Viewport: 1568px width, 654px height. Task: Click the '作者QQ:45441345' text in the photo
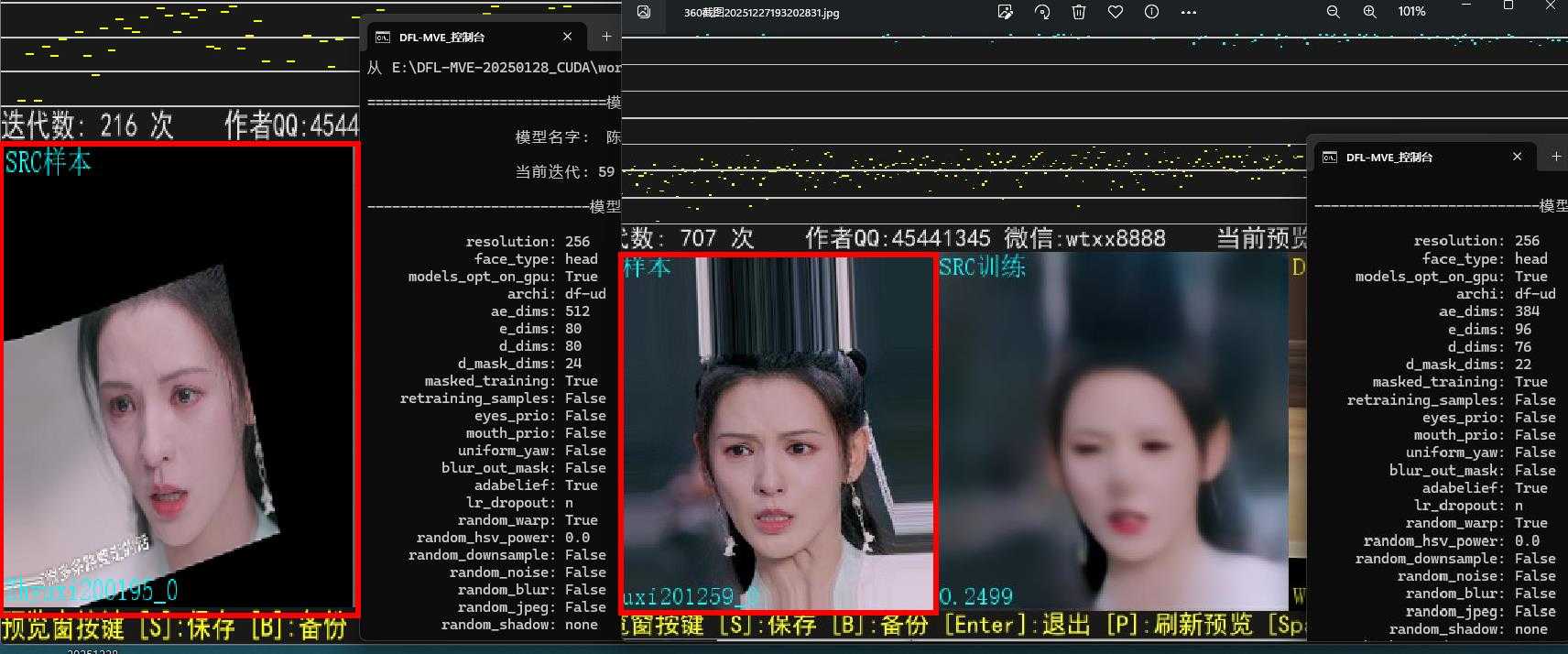pos(898,239)
